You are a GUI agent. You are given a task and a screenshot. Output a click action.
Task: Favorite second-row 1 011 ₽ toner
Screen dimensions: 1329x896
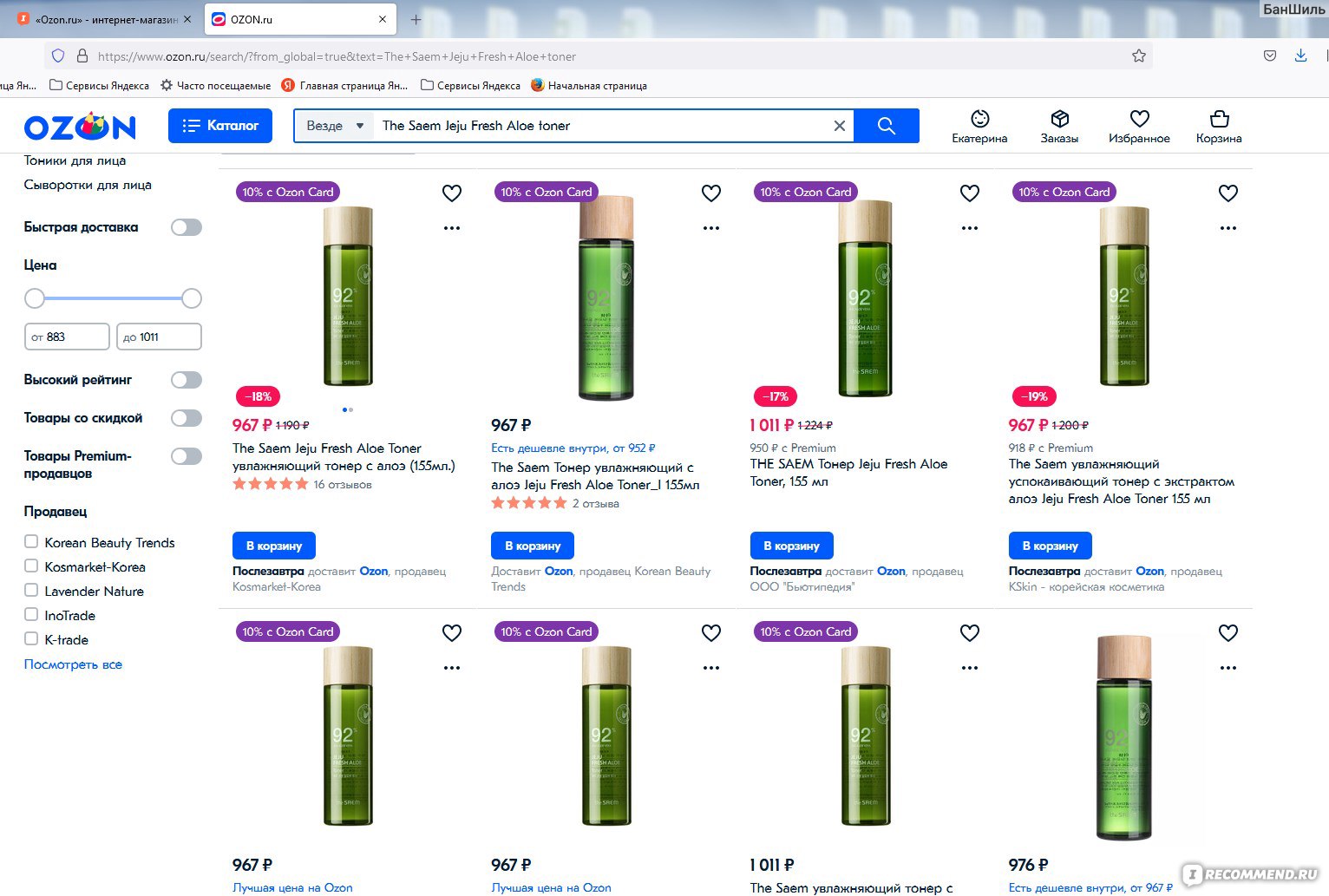970,633
